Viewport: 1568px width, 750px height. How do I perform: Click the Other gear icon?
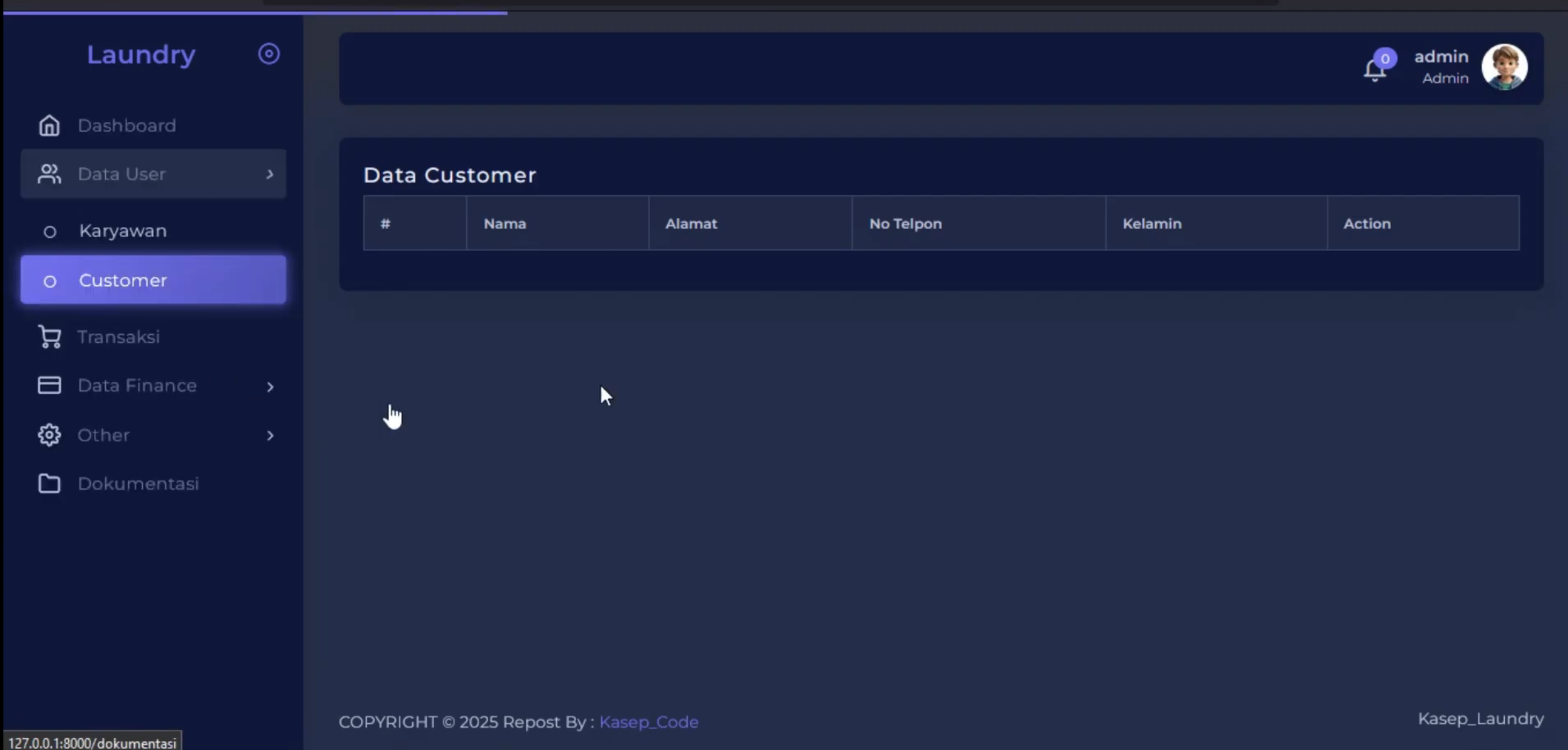49,435
